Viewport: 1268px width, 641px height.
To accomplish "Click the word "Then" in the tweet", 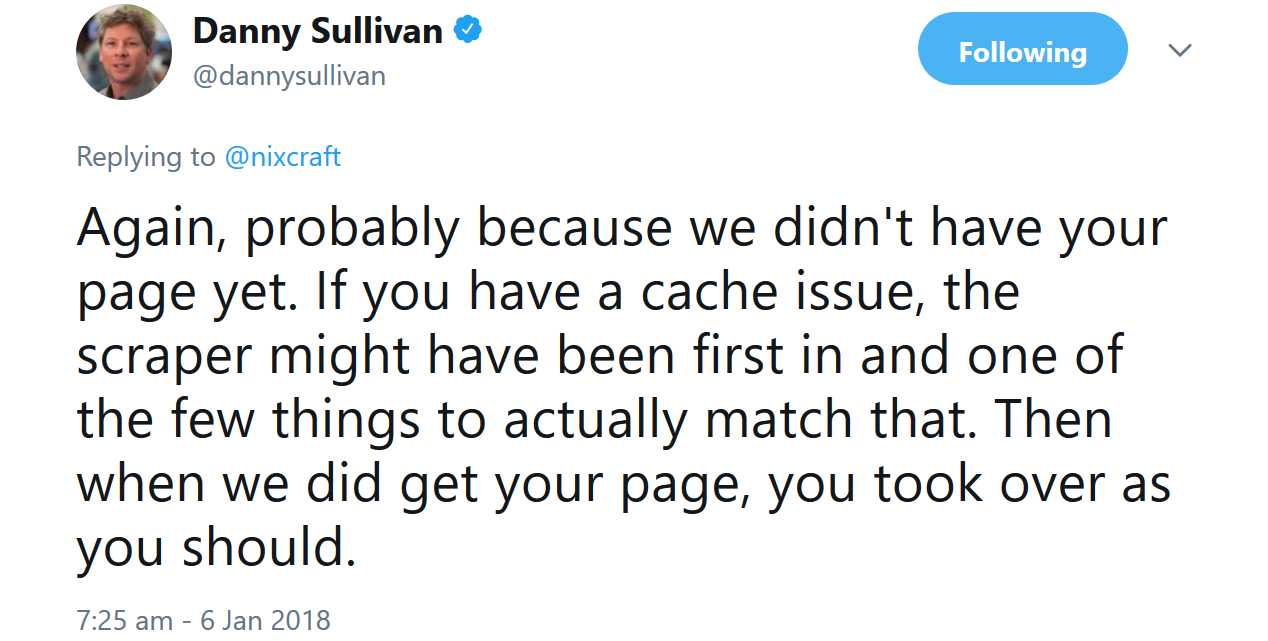I will (1058, 421).
